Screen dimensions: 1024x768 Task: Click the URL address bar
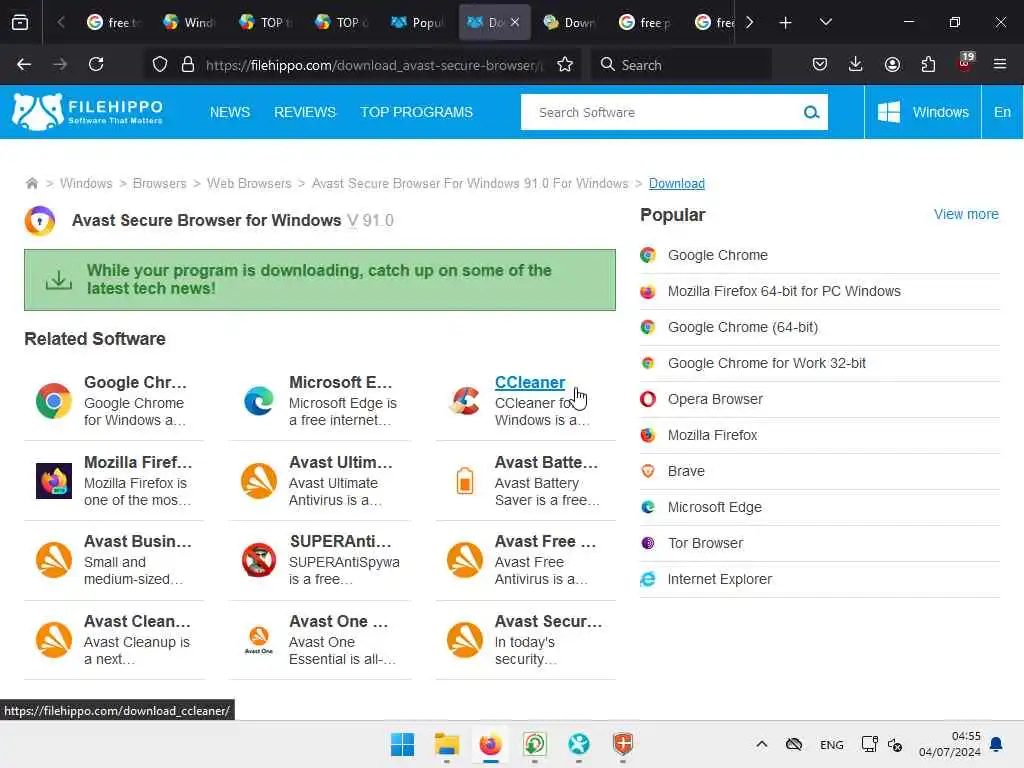(x=374, y=65)
